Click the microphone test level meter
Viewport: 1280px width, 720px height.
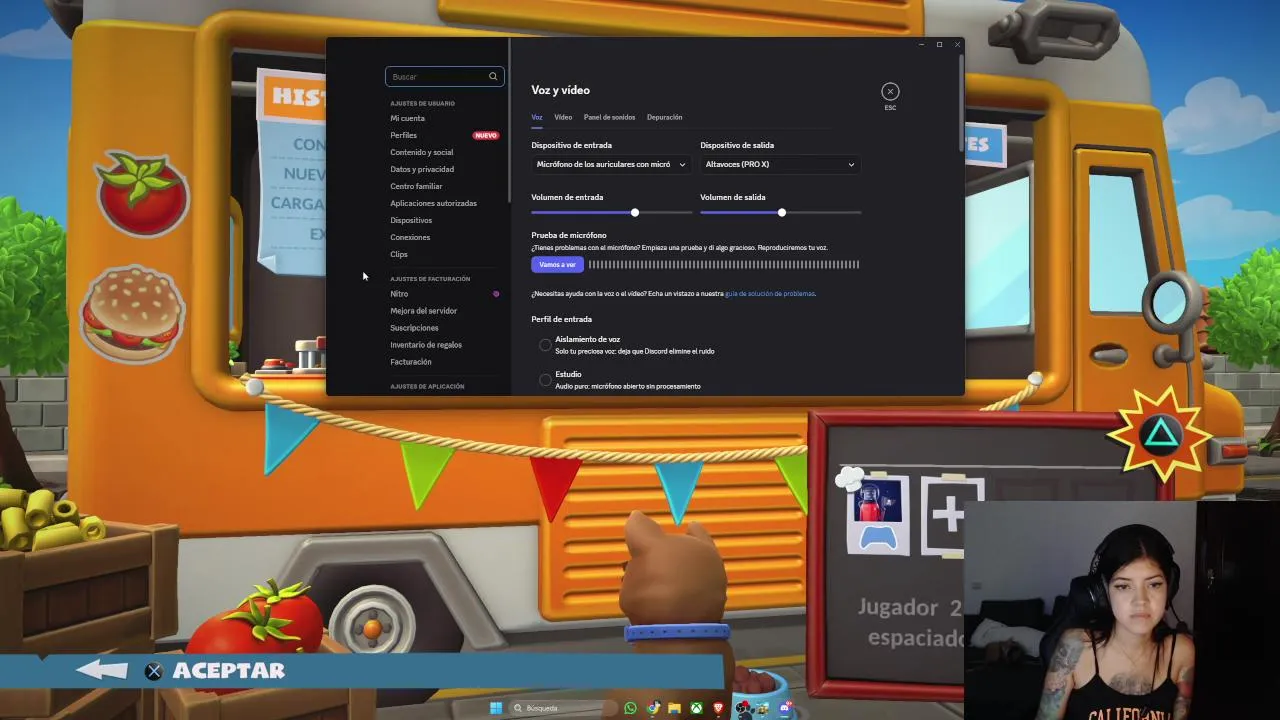[724, 264]
